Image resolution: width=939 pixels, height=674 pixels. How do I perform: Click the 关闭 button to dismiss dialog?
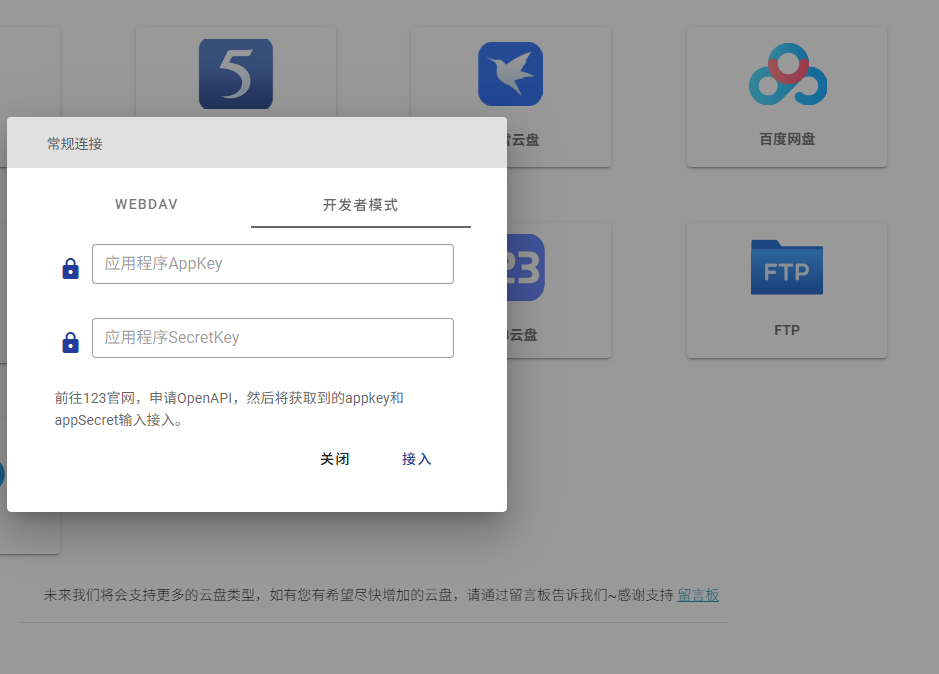(x=334, y=458)
